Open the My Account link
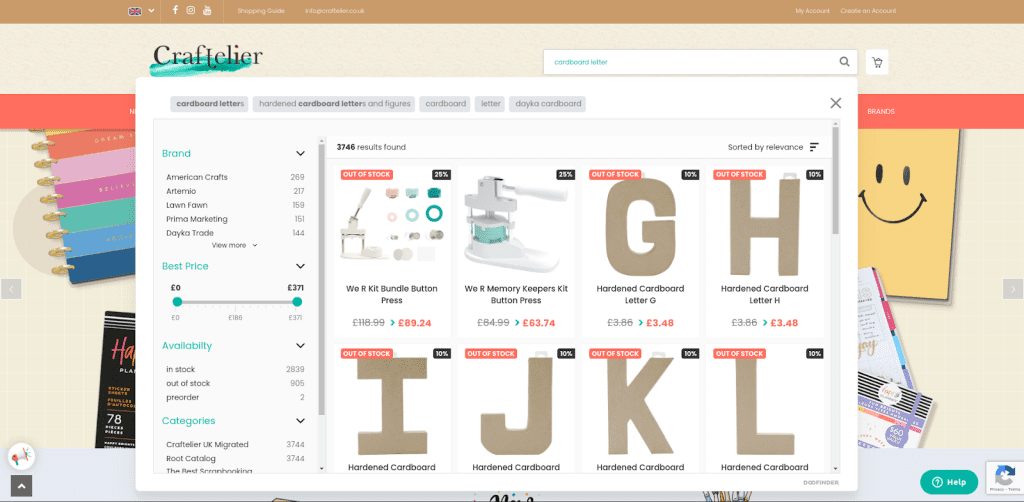 click(x=812, y=11)
